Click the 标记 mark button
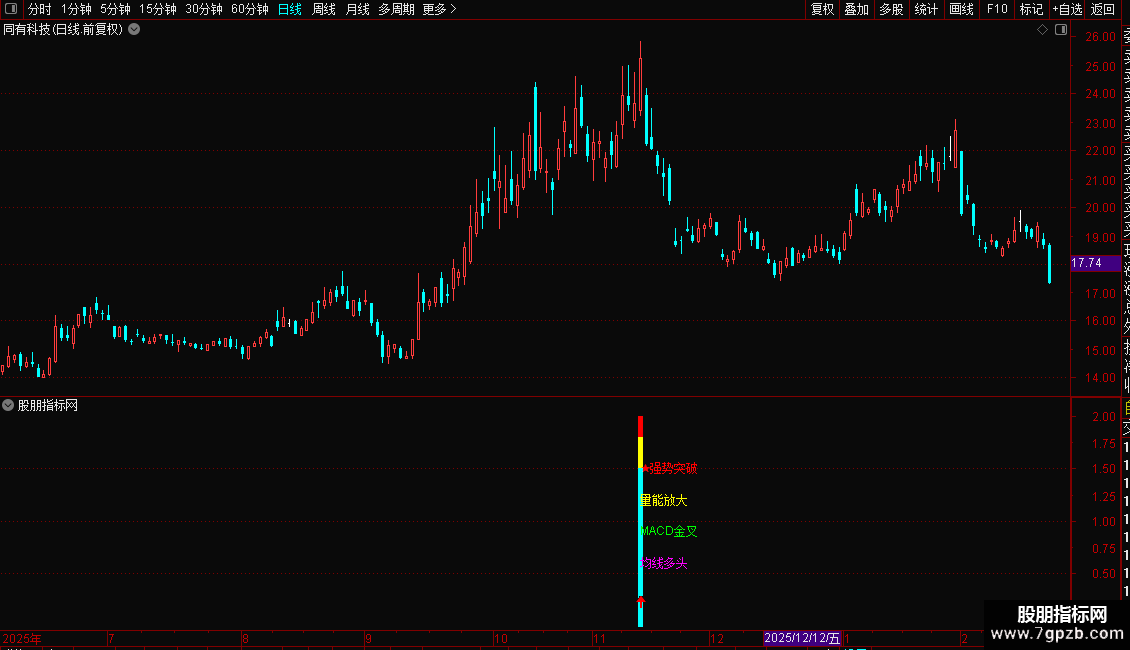Screen dimensions: 1130x650 1031,9
